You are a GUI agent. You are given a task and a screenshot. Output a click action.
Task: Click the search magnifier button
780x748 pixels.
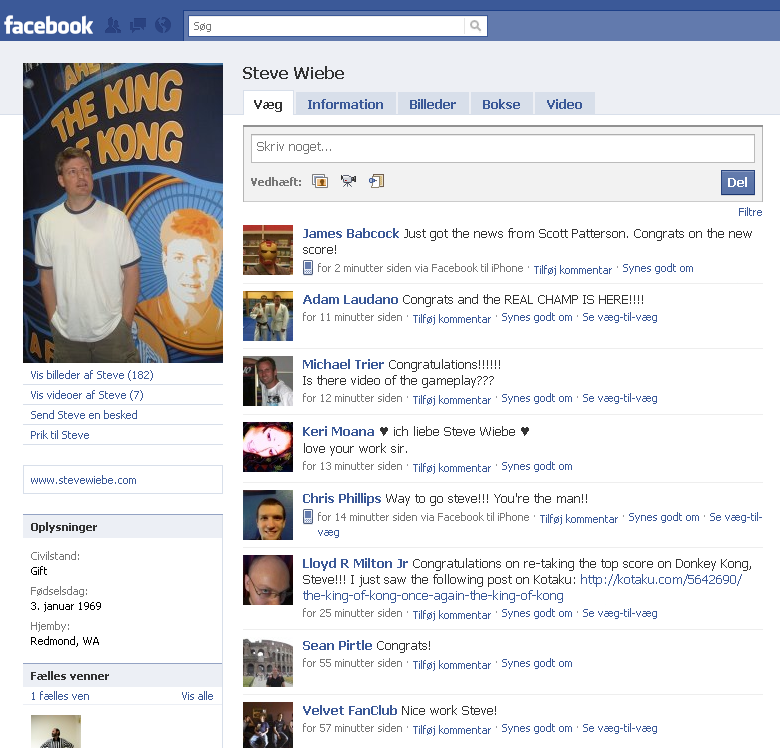475,26
